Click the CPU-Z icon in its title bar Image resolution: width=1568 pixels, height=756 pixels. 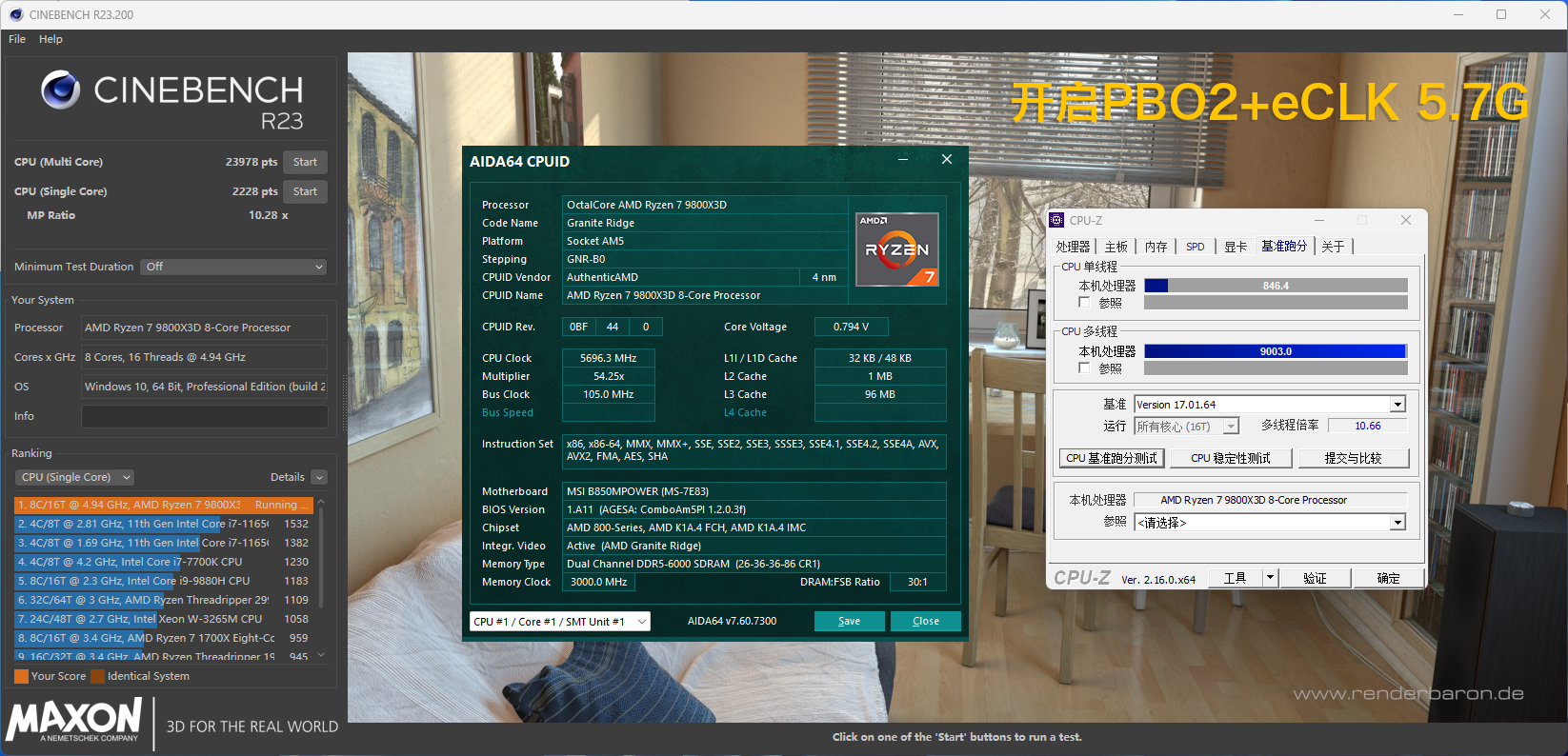1056,220
